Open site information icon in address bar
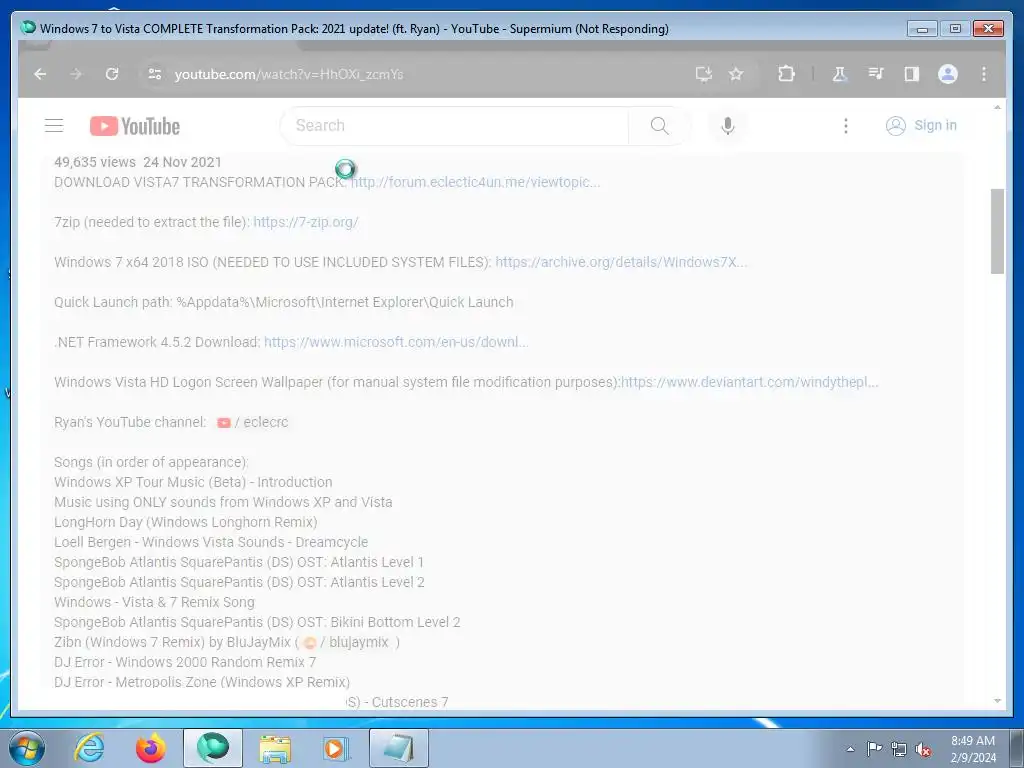1024x768 pixels. pos(155,74)
